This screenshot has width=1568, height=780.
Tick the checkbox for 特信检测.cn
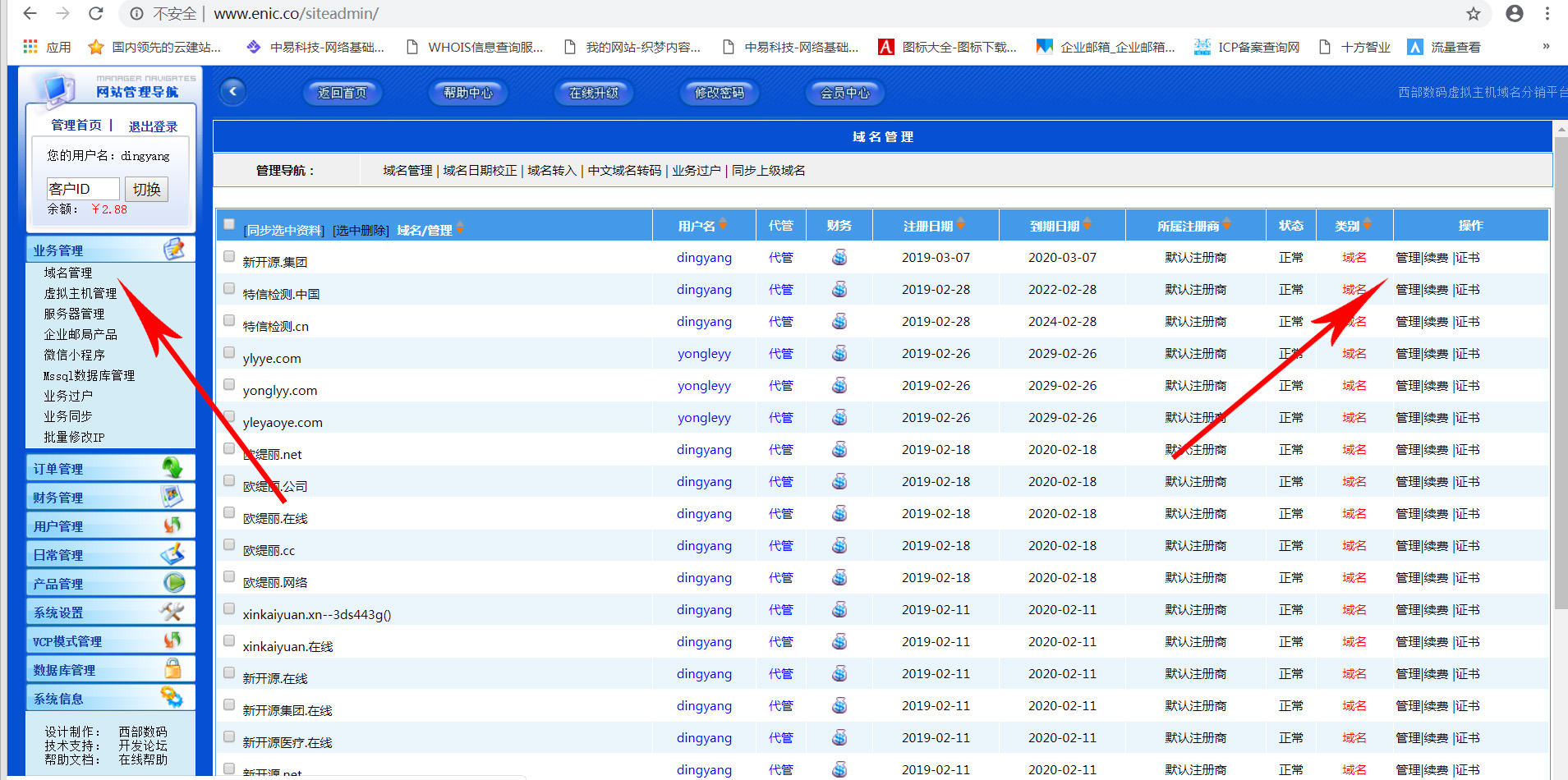tap(229, 321)
